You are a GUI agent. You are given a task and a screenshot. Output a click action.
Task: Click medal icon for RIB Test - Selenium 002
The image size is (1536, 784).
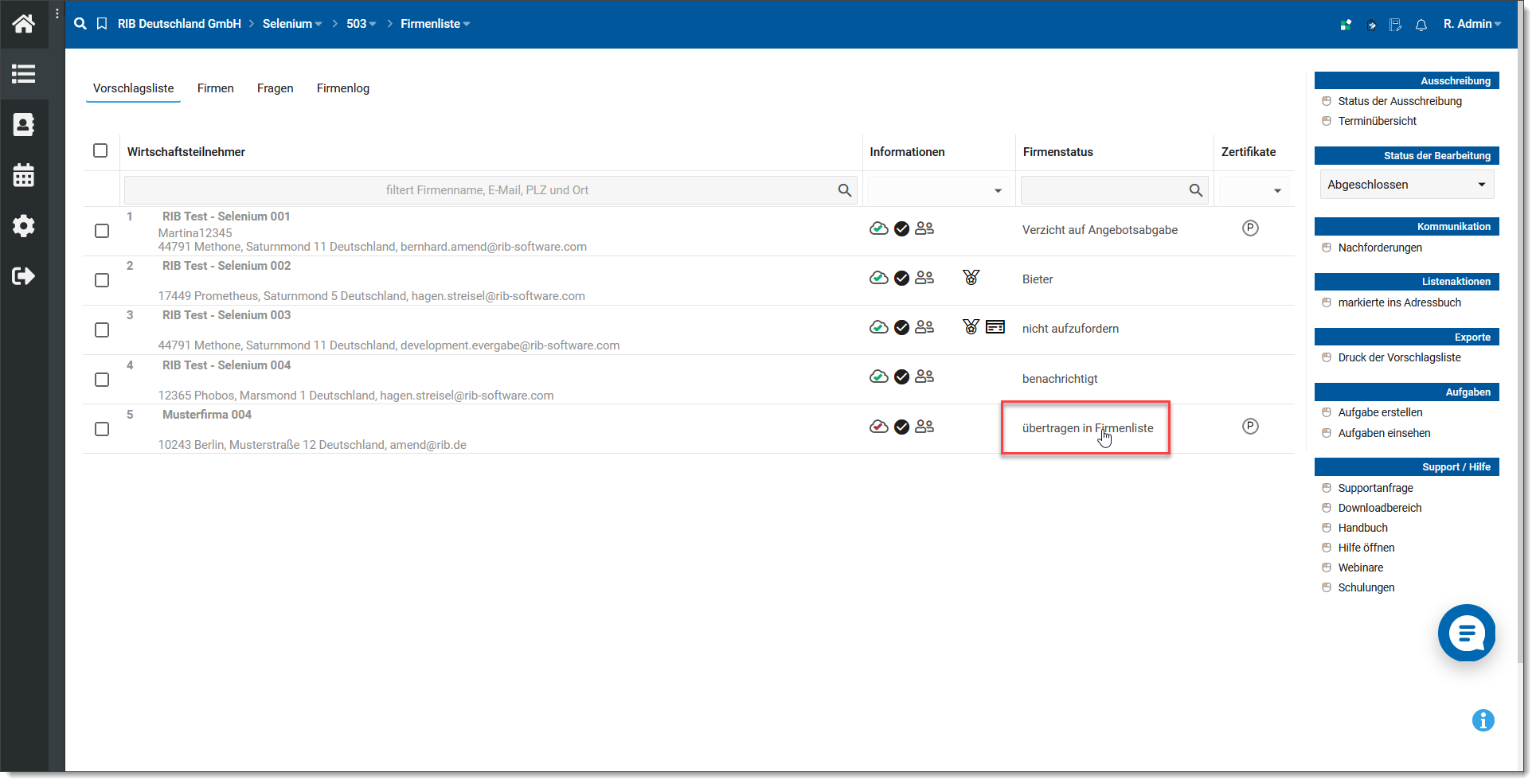pyautogui.click(x=971, y=278)
